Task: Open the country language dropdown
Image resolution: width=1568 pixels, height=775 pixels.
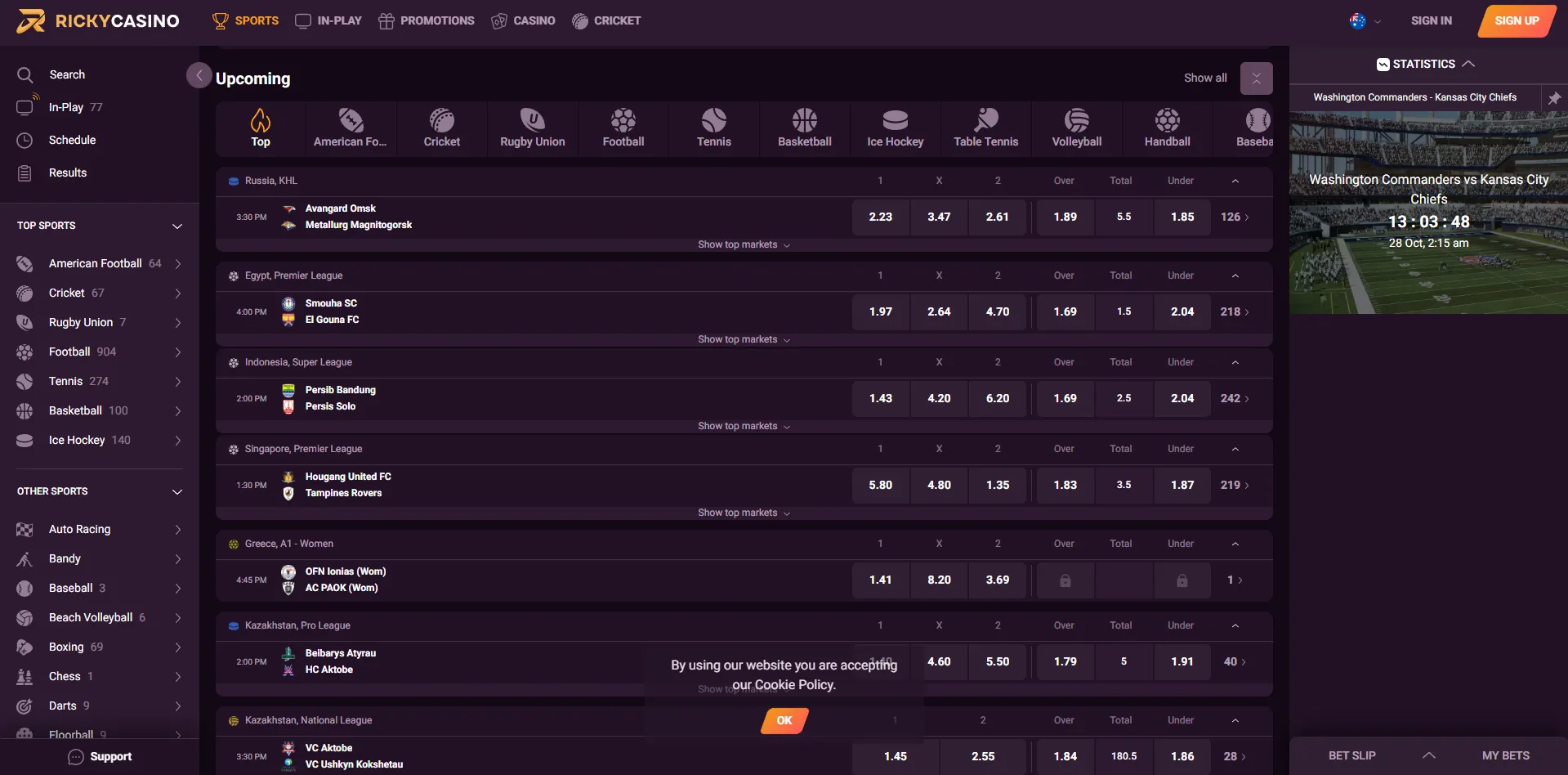Action: pyautogui.click(x=1365, y=21)
